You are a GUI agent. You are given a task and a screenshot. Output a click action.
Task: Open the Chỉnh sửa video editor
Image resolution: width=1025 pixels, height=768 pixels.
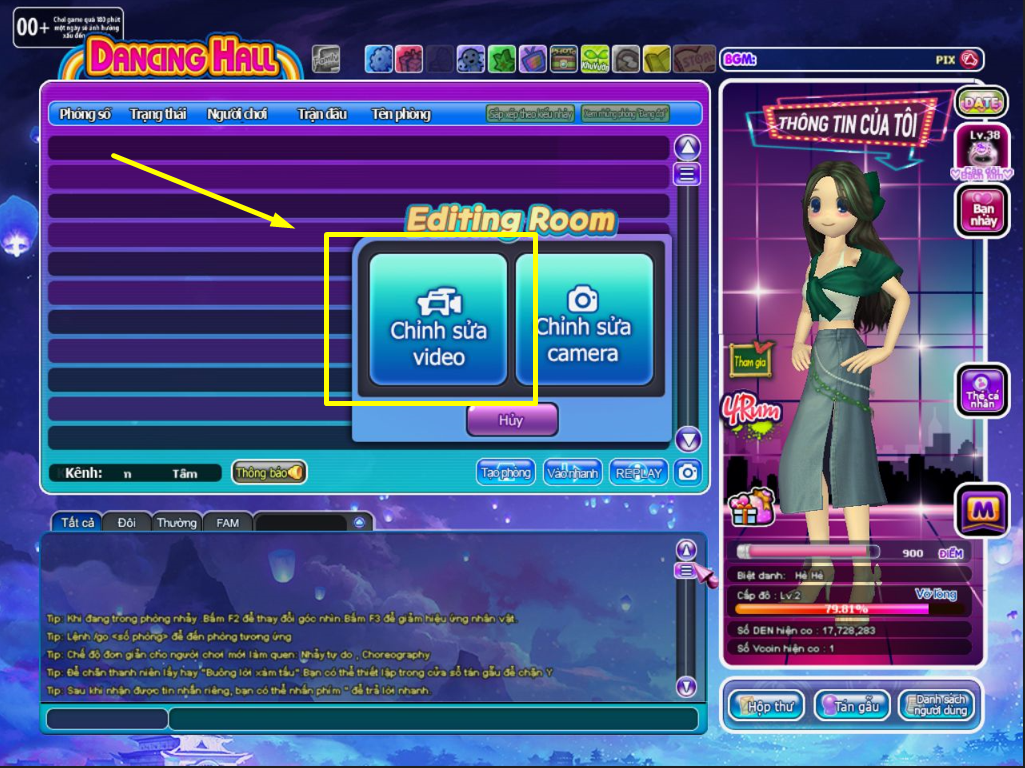[x=439, y=320]
